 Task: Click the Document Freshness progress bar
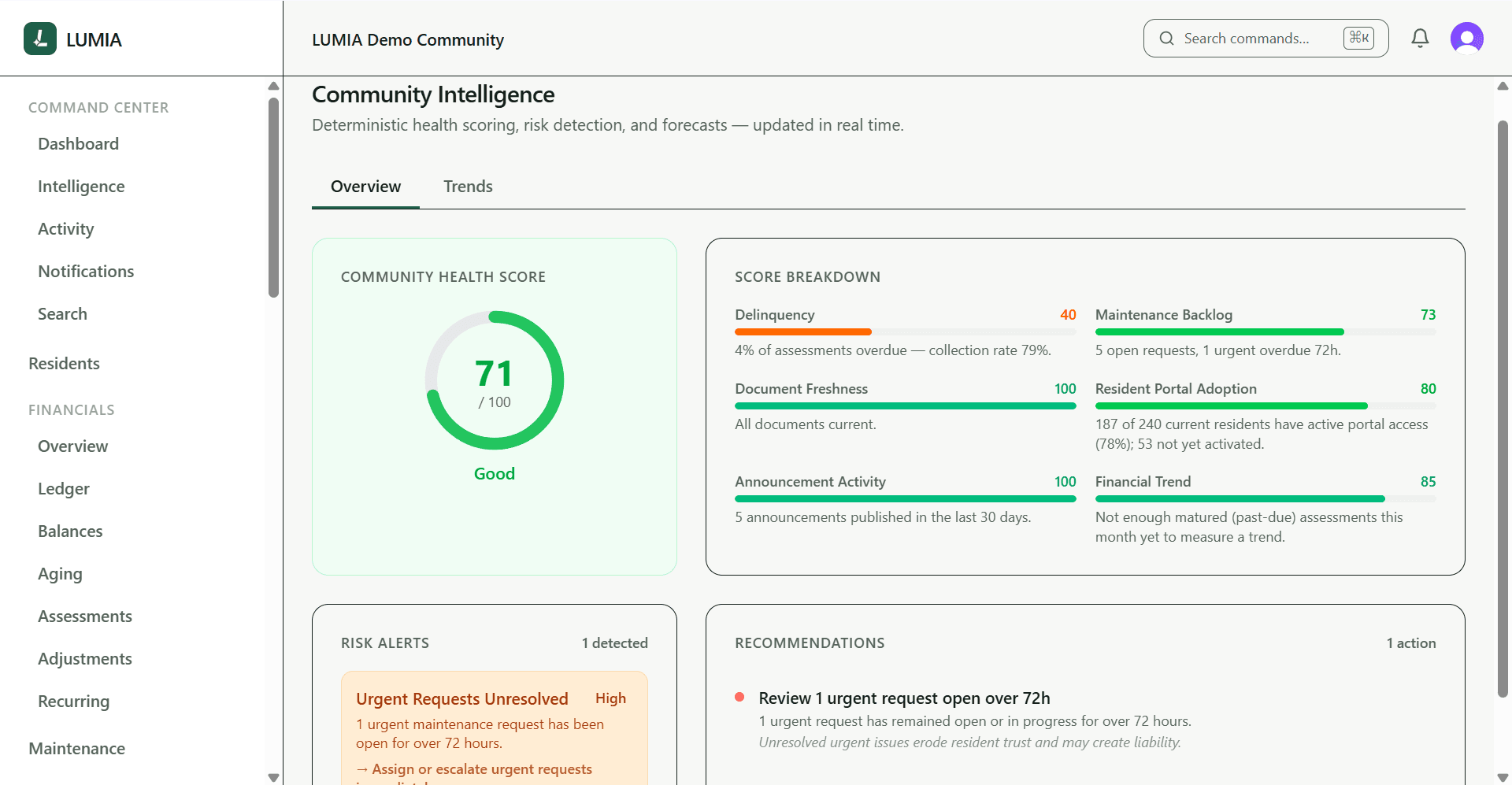[x=905, y=406]
